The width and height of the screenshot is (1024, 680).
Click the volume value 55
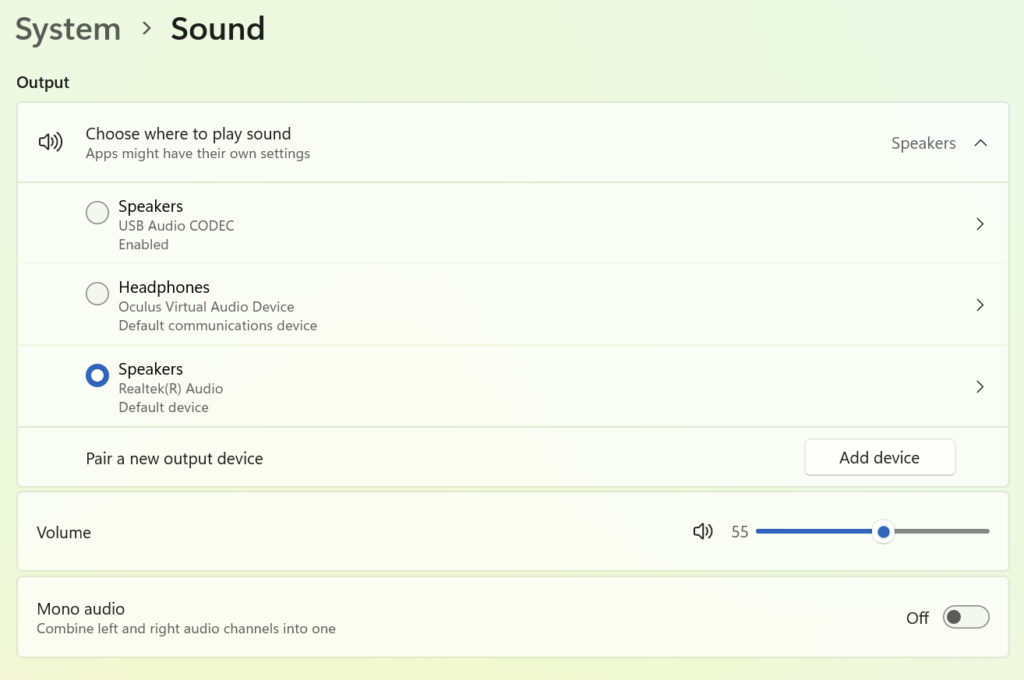pyautogui.click(x=740, y=532)
